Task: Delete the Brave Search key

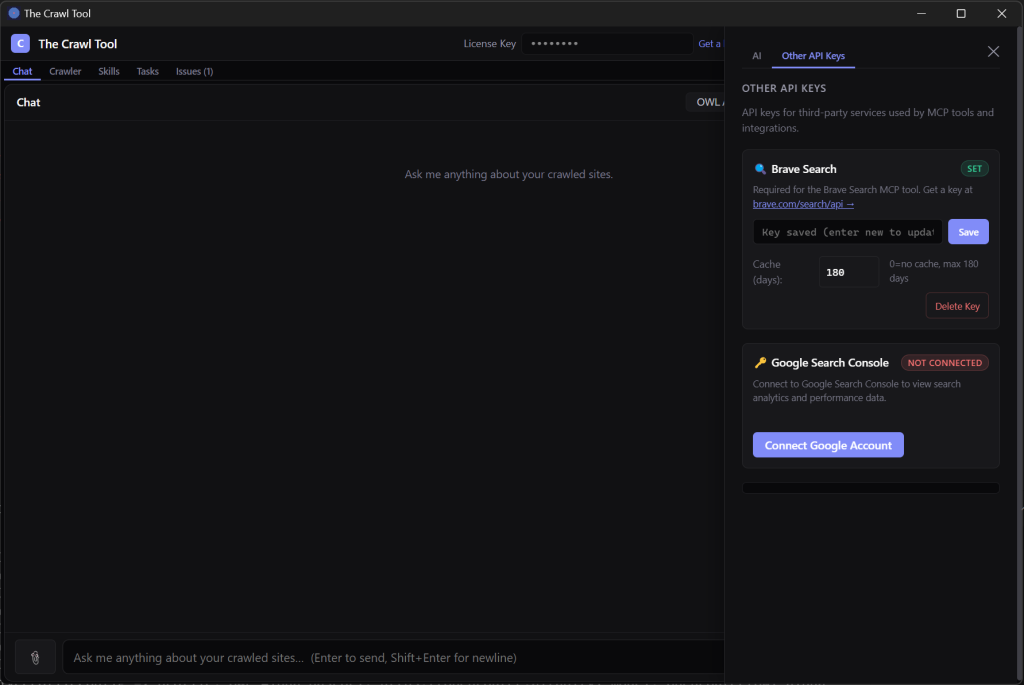Action: 957,306
